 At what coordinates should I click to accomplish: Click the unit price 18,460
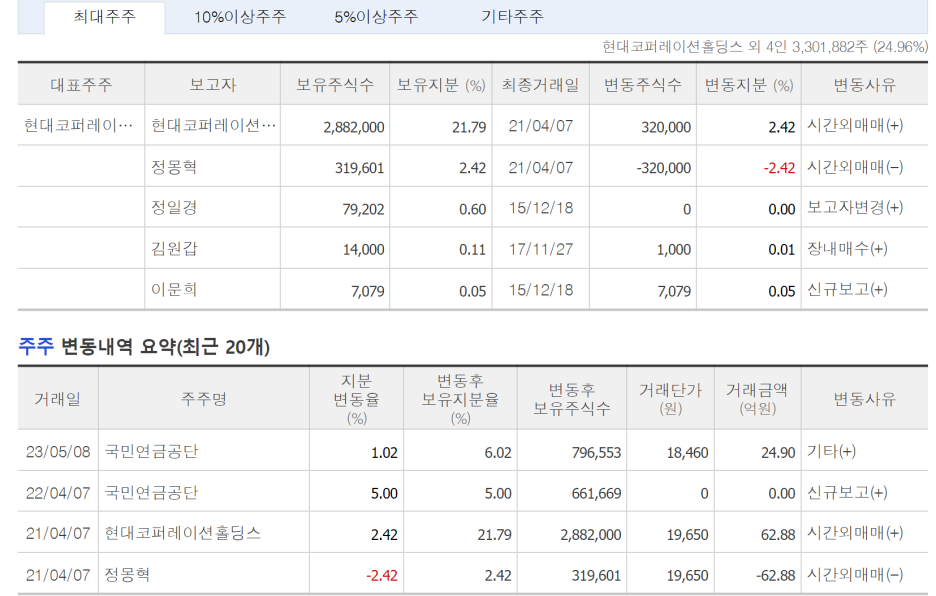[x=688, y=453]
